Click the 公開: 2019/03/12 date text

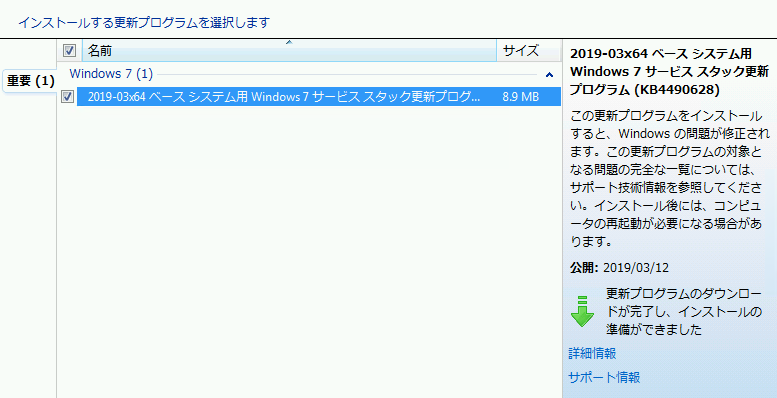[619, 268]
